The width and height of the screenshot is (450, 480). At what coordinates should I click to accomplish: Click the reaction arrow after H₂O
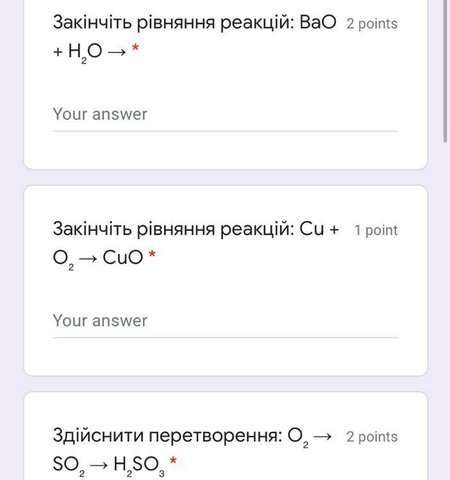coord(117,52)
